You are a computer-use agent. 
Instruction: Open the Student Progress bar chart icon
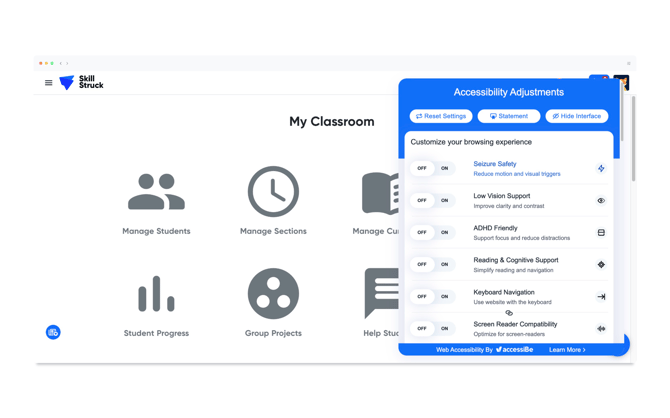coord(156,294)
